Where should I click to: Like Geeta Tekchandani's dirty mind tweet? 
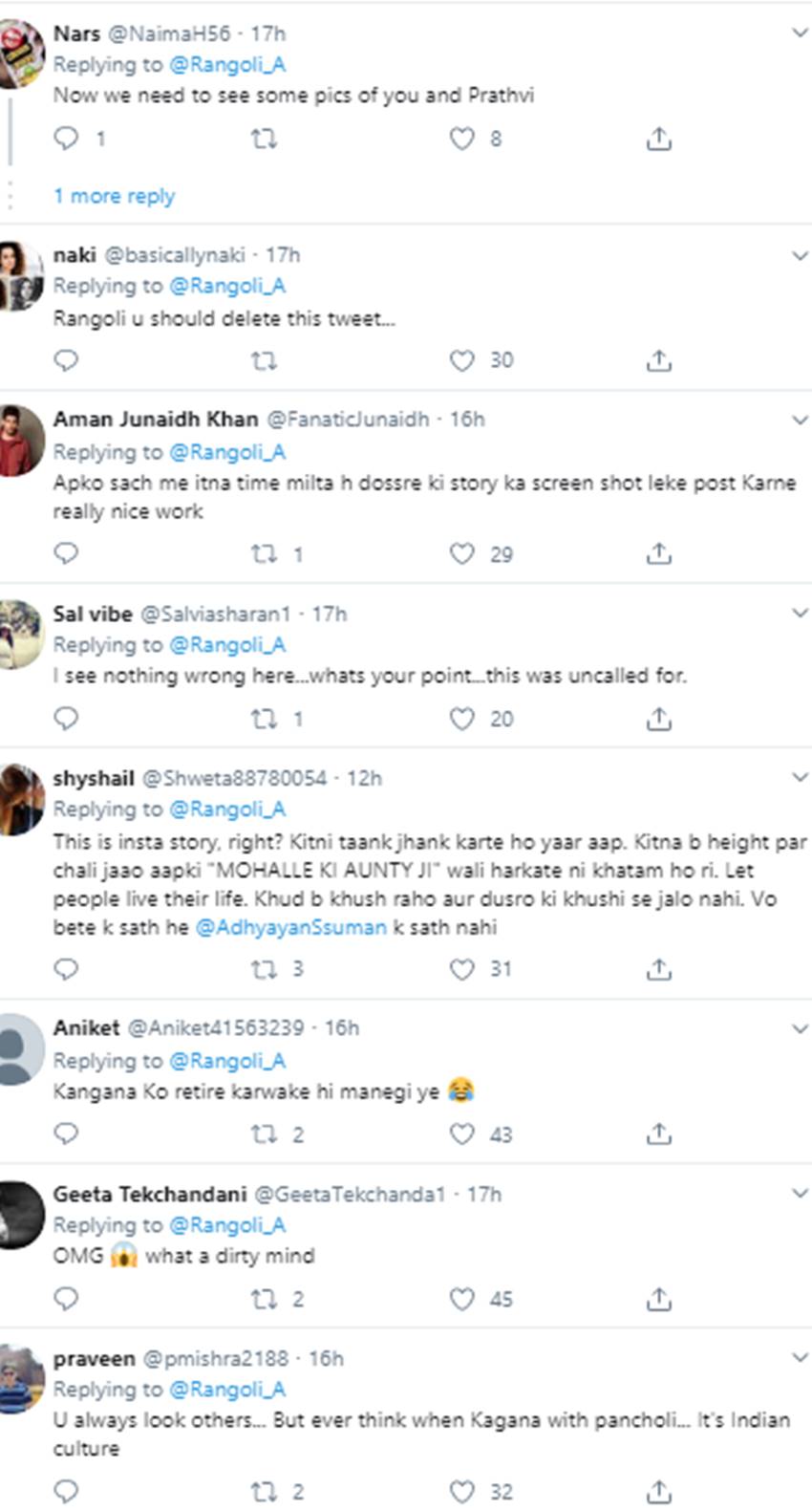point(462,1299)
